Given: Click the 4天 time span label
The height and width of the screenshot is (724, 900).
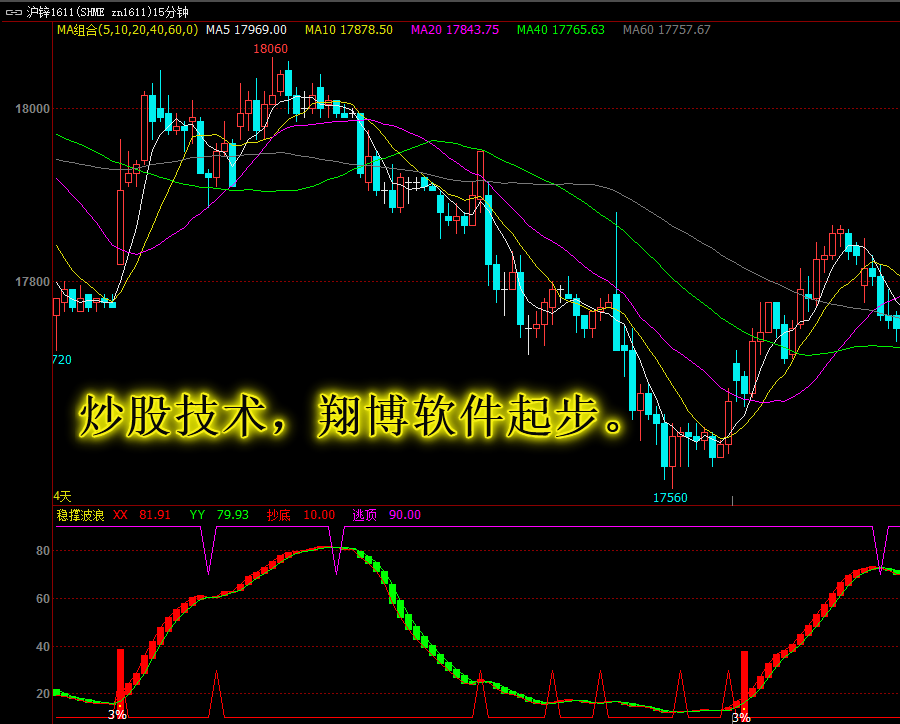Looking at the screenshot, I should (62, 496).
